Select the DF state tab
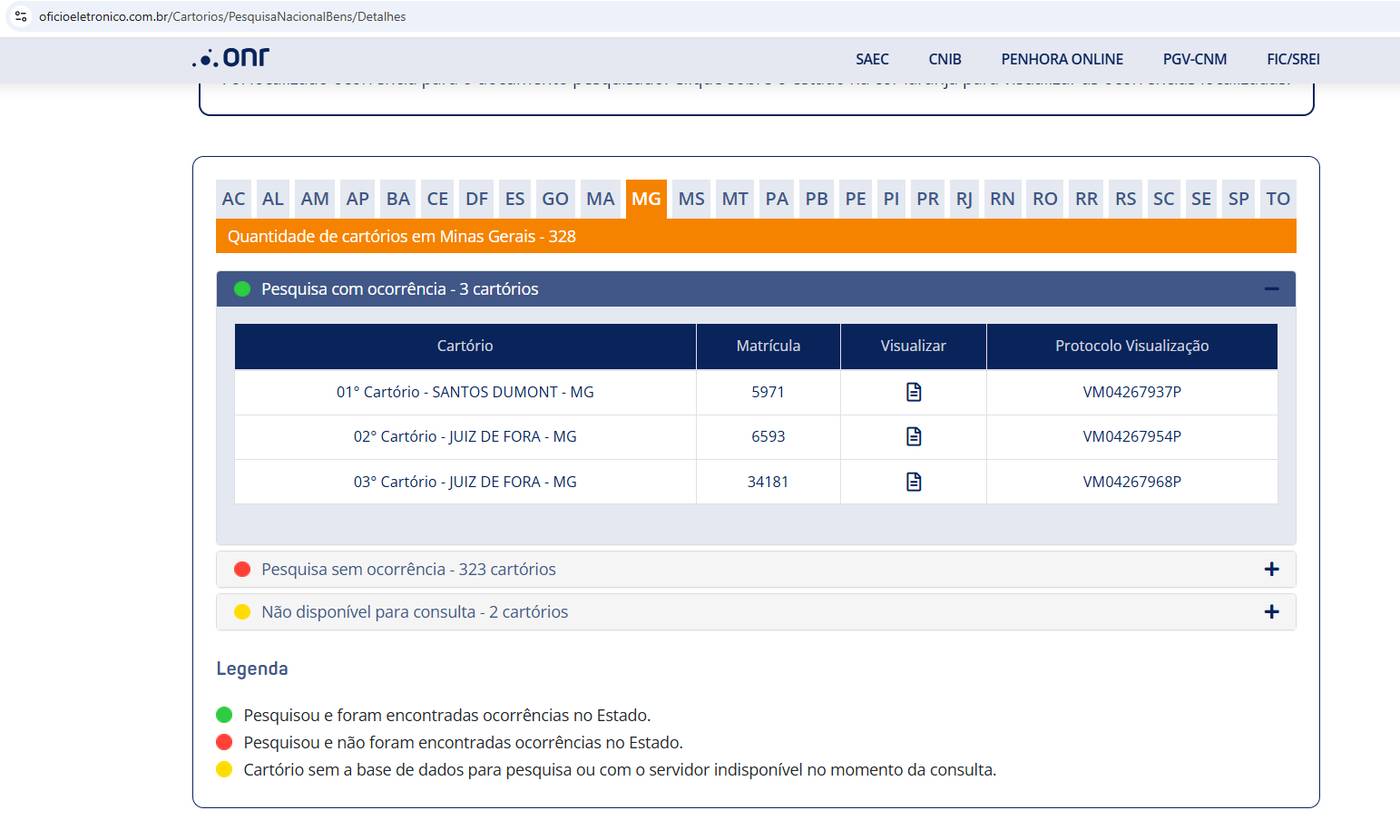Screen dimensions: 1400x820 pyautogui.click(x=477, y=199)
